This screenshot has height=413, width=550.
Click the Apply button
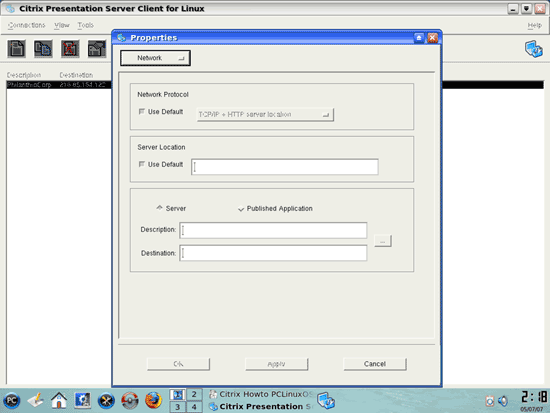pyautogui.click(x=276, y=364)
